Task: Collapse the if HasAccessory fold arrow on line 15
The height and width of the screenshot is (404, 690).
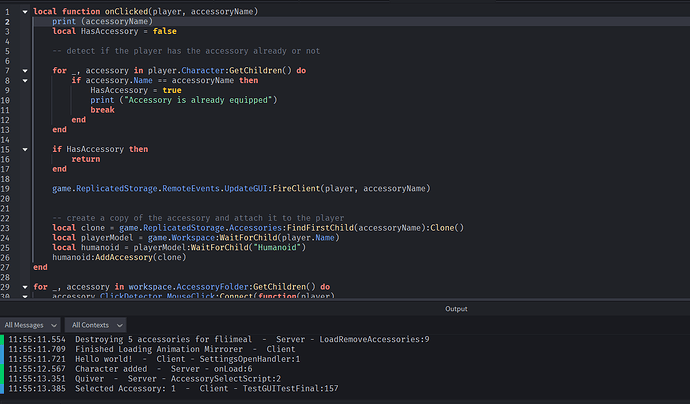Action: (25, 150)
